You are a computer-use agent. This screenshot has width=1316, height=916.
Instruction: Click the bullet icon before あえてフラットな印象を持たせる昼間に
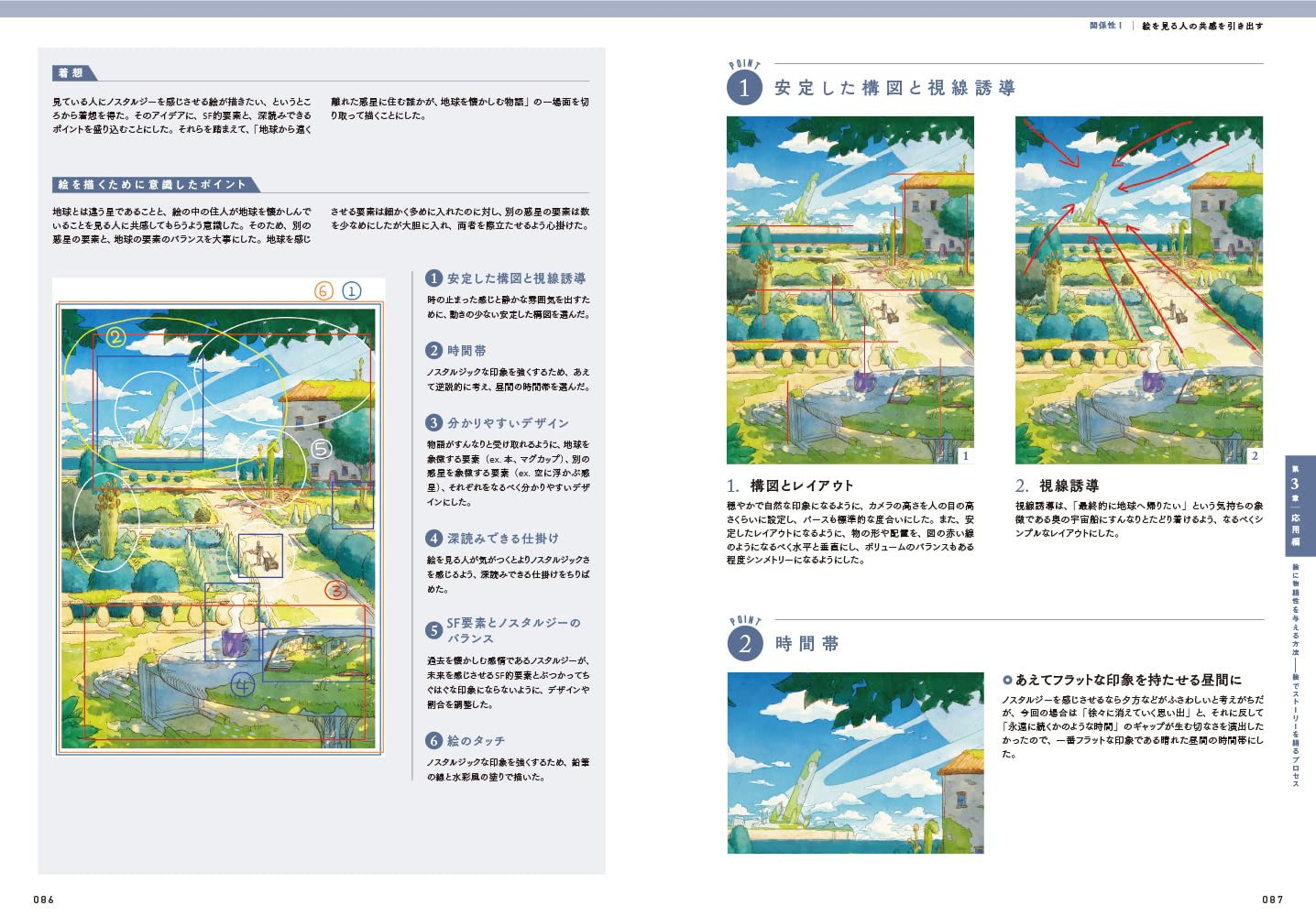[1007, 680]
